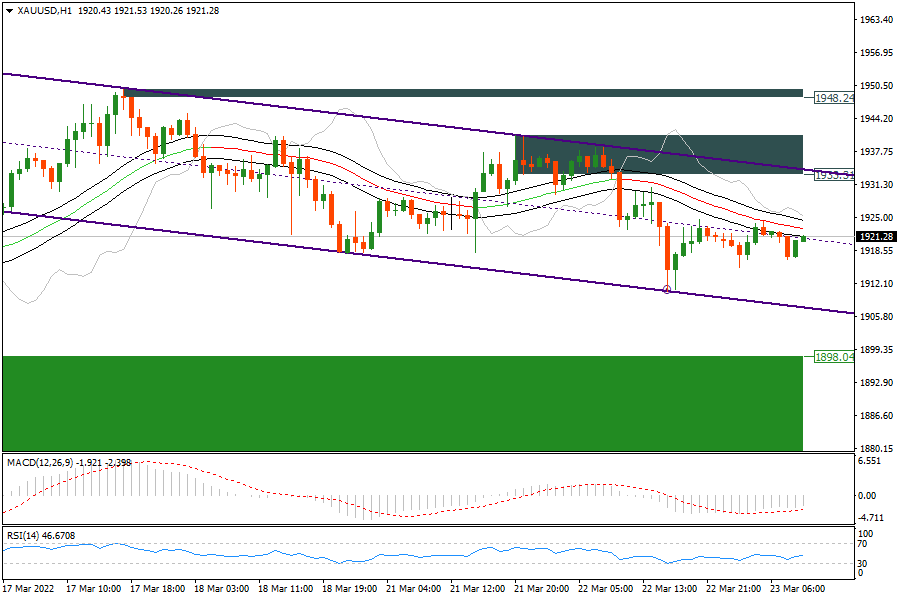
Task: Open the chart menu arrow beside XAUUSD,H1
Action: (x=9, y=10)
